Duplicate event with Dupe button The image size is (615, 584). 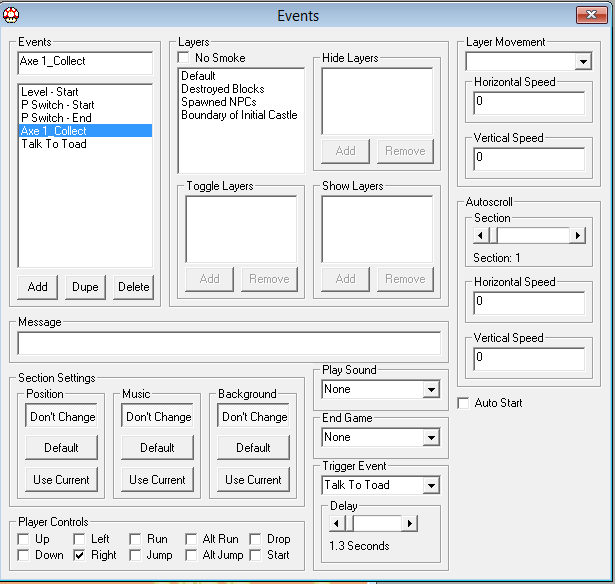[86, 287]
